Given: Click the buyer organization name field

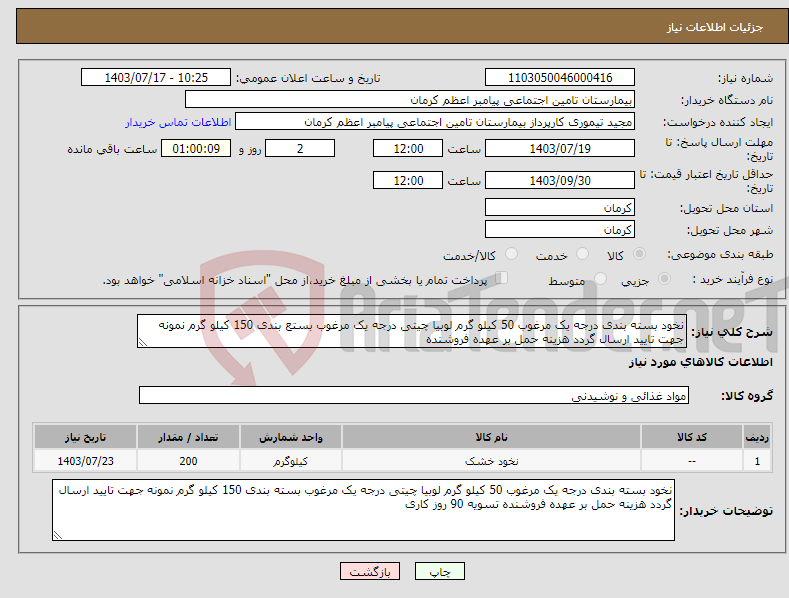Looking at the screenshot, I should click(410, 99).
